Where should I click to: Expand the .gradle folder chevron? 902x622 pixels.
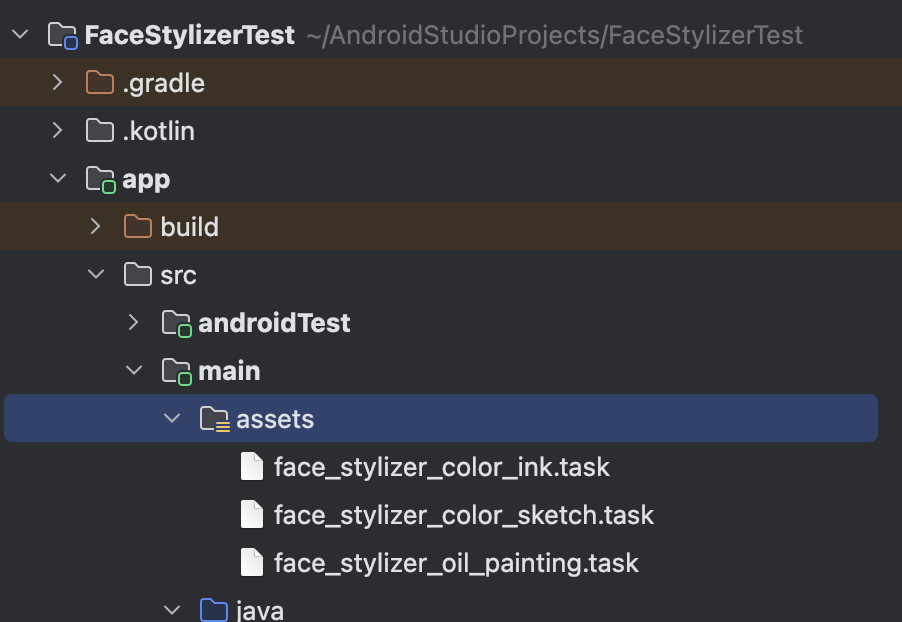click(58, 83)
